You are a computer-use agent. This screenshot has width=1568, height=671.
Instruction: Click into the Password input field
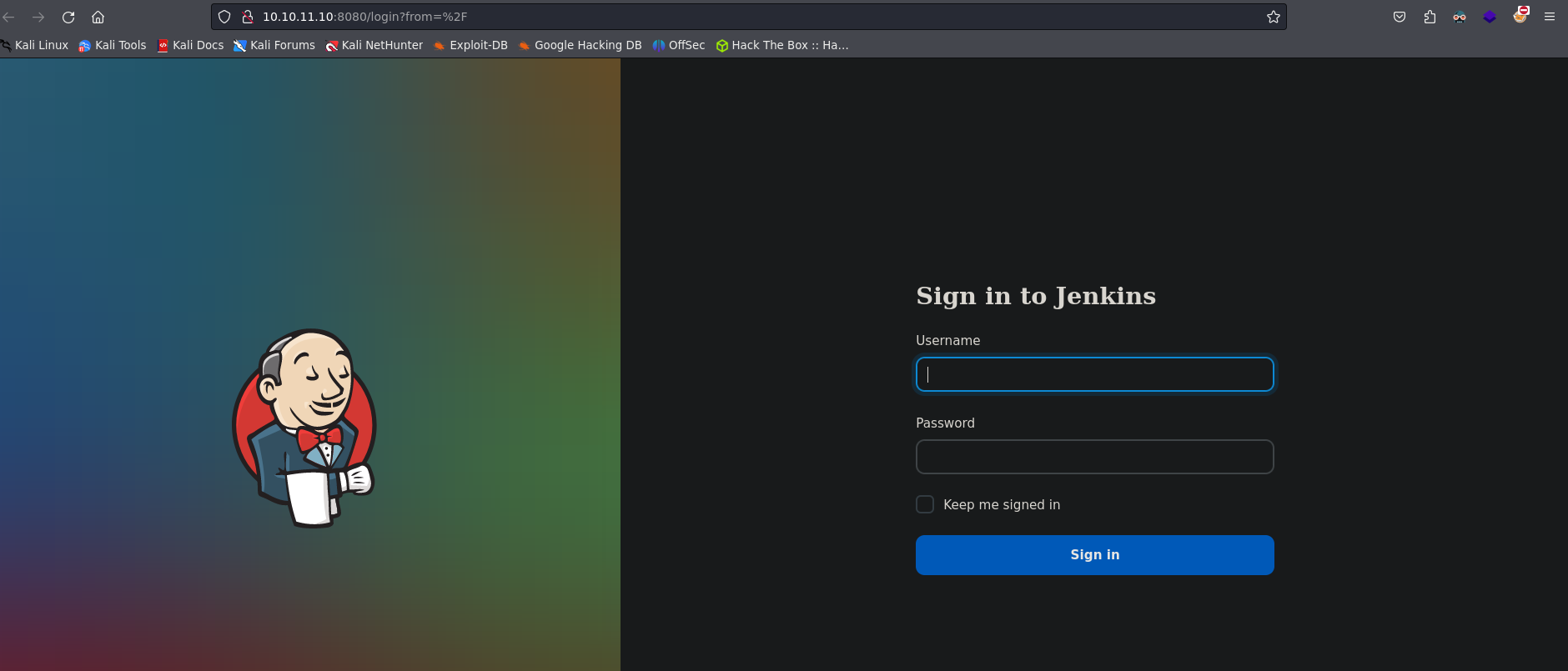click(x=1094, y=457)
